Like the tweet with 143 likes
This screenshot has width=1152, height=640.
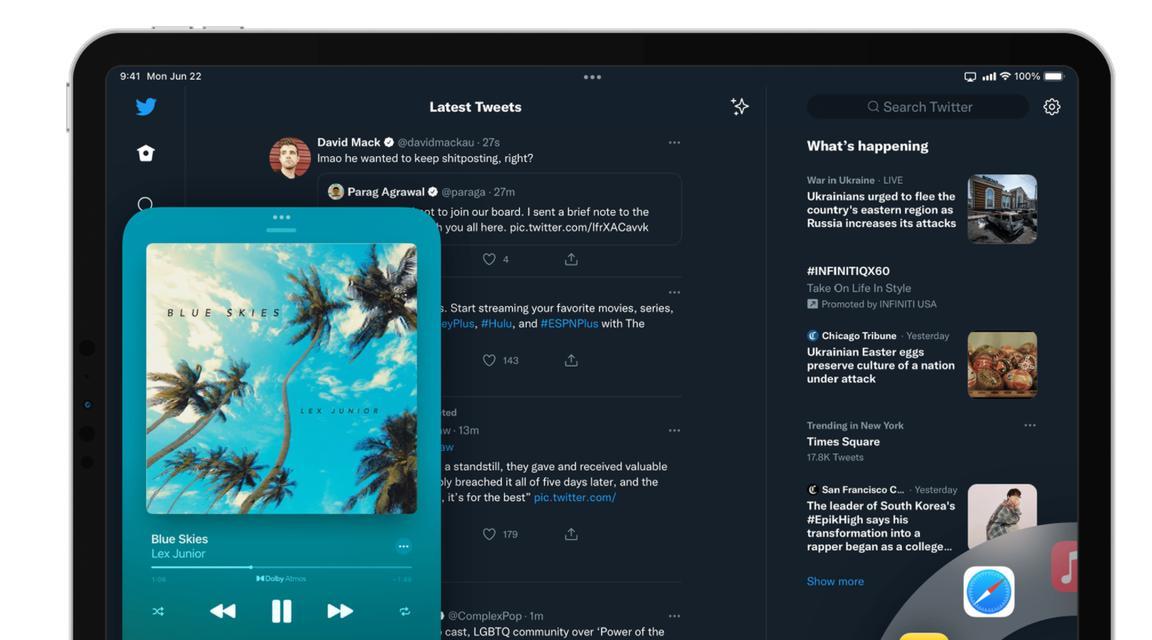click(x=489, y=361)
